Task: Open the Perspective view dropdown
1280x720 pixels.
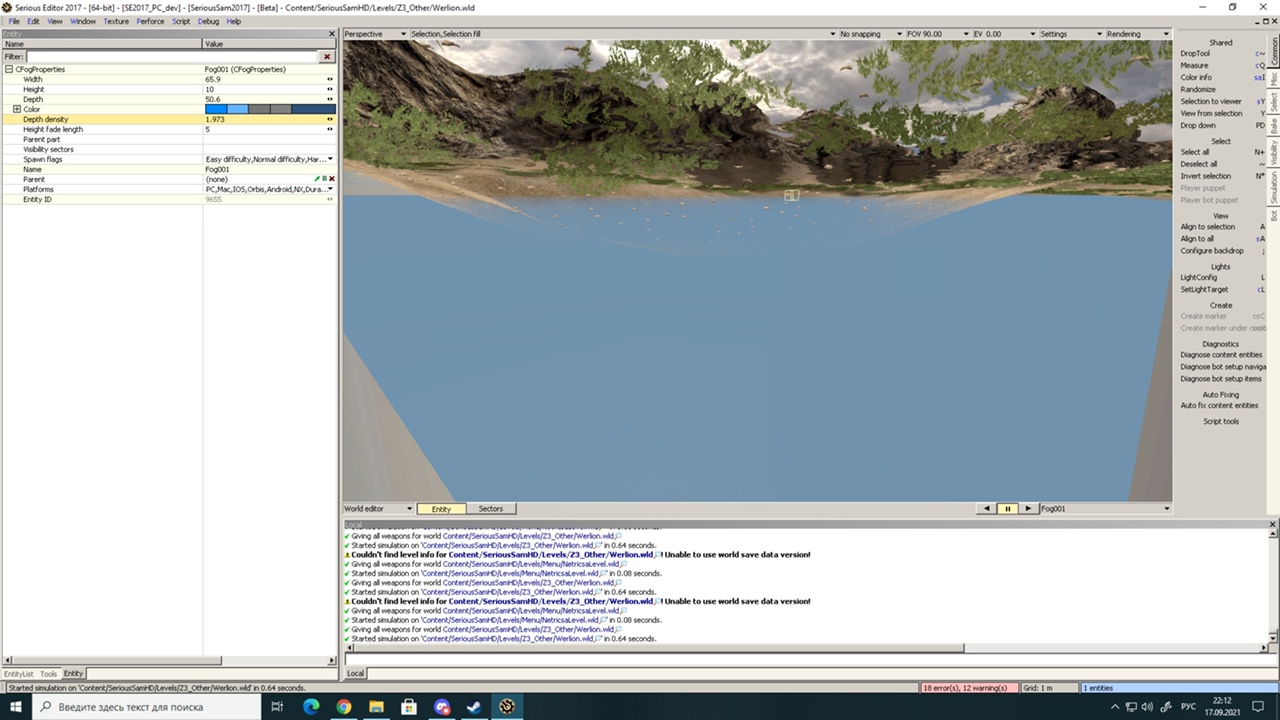Action: point(375,34)
